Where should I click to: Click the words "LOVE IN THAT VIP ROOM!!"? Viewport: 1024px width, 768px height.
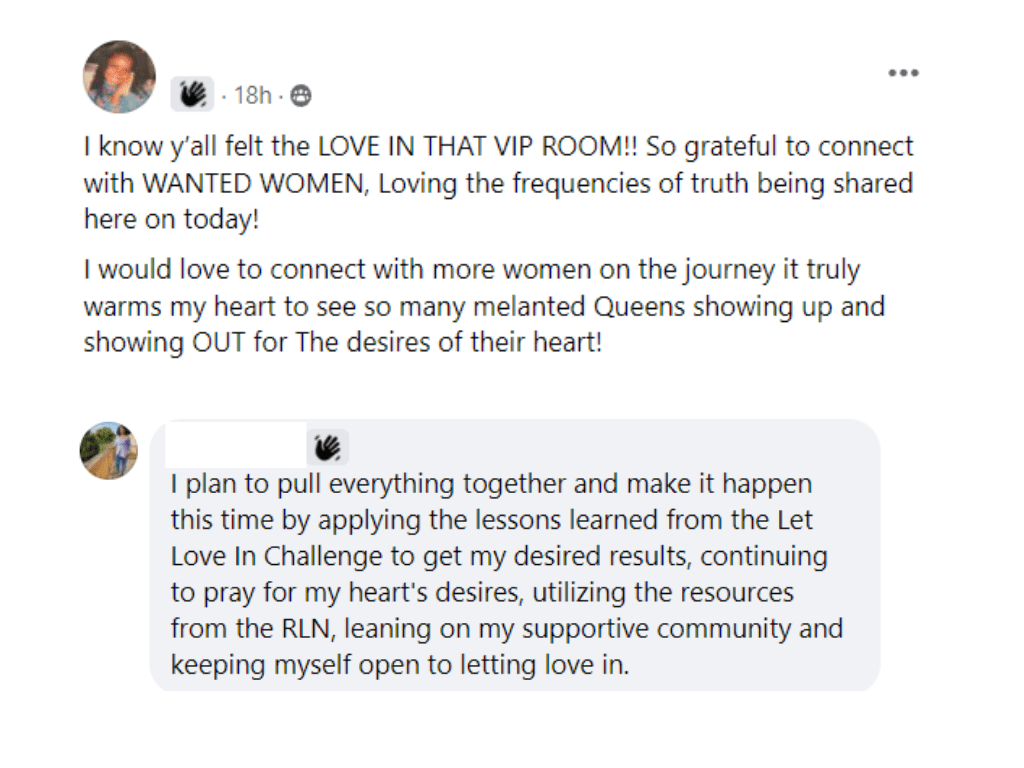pyautogui.click(x=478, y=147)
